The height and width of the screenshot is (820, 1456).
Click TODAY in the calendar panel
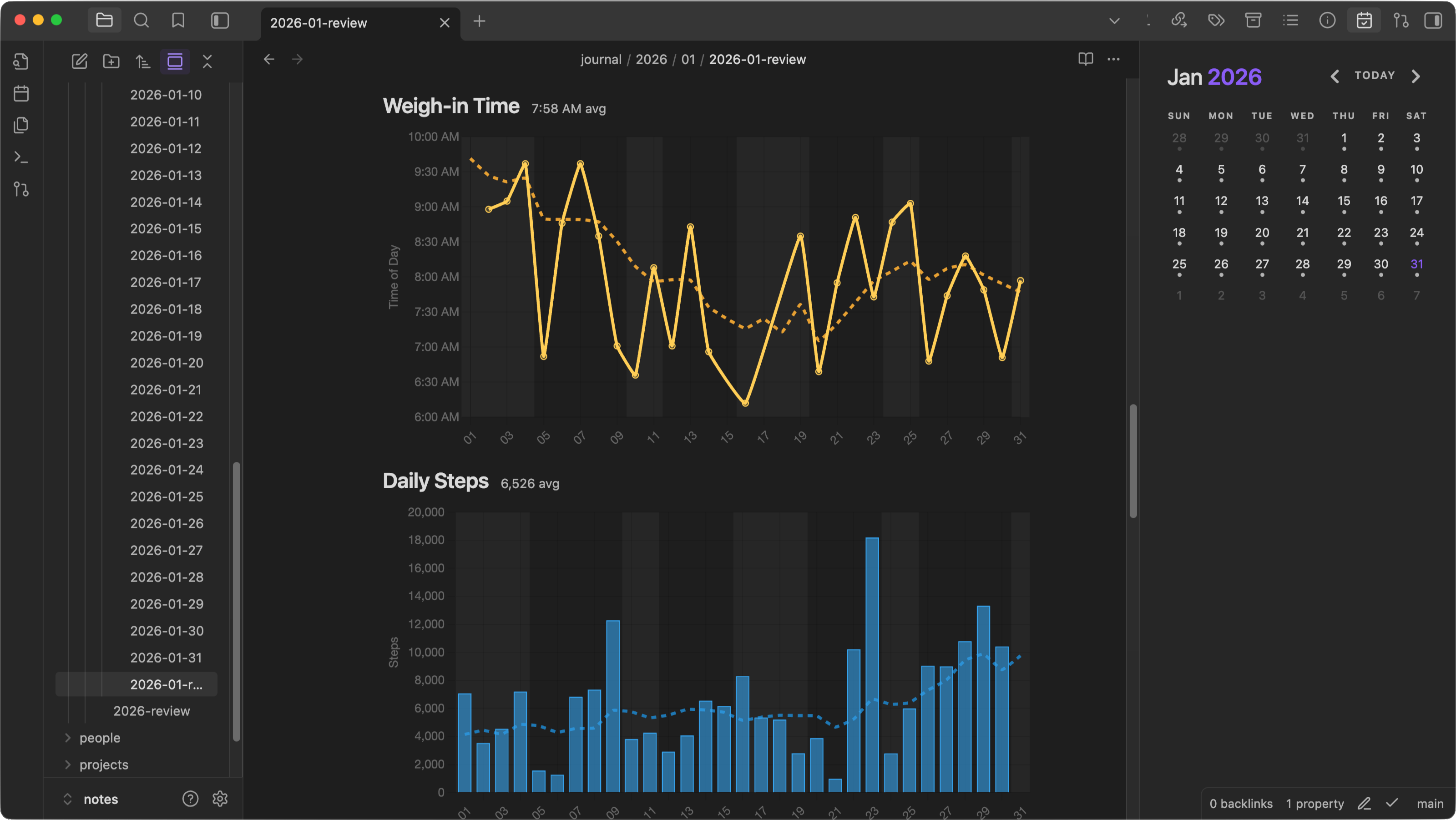[x=1375, y=75]
